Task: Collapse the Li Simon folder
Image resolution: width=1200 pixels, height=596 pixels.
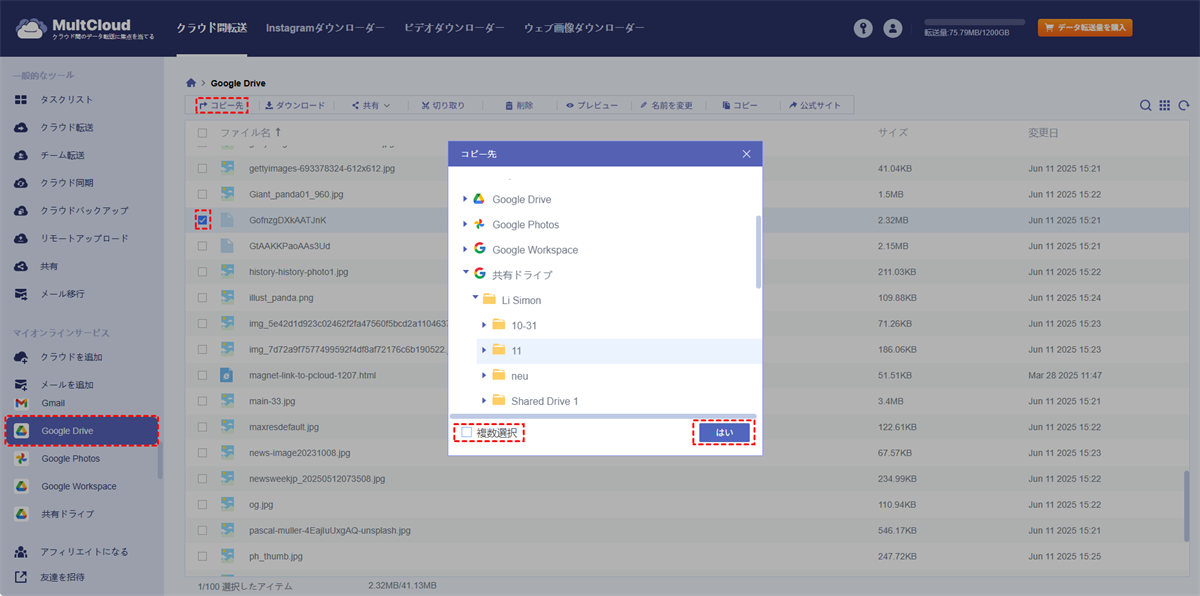Action: (475, 298)
